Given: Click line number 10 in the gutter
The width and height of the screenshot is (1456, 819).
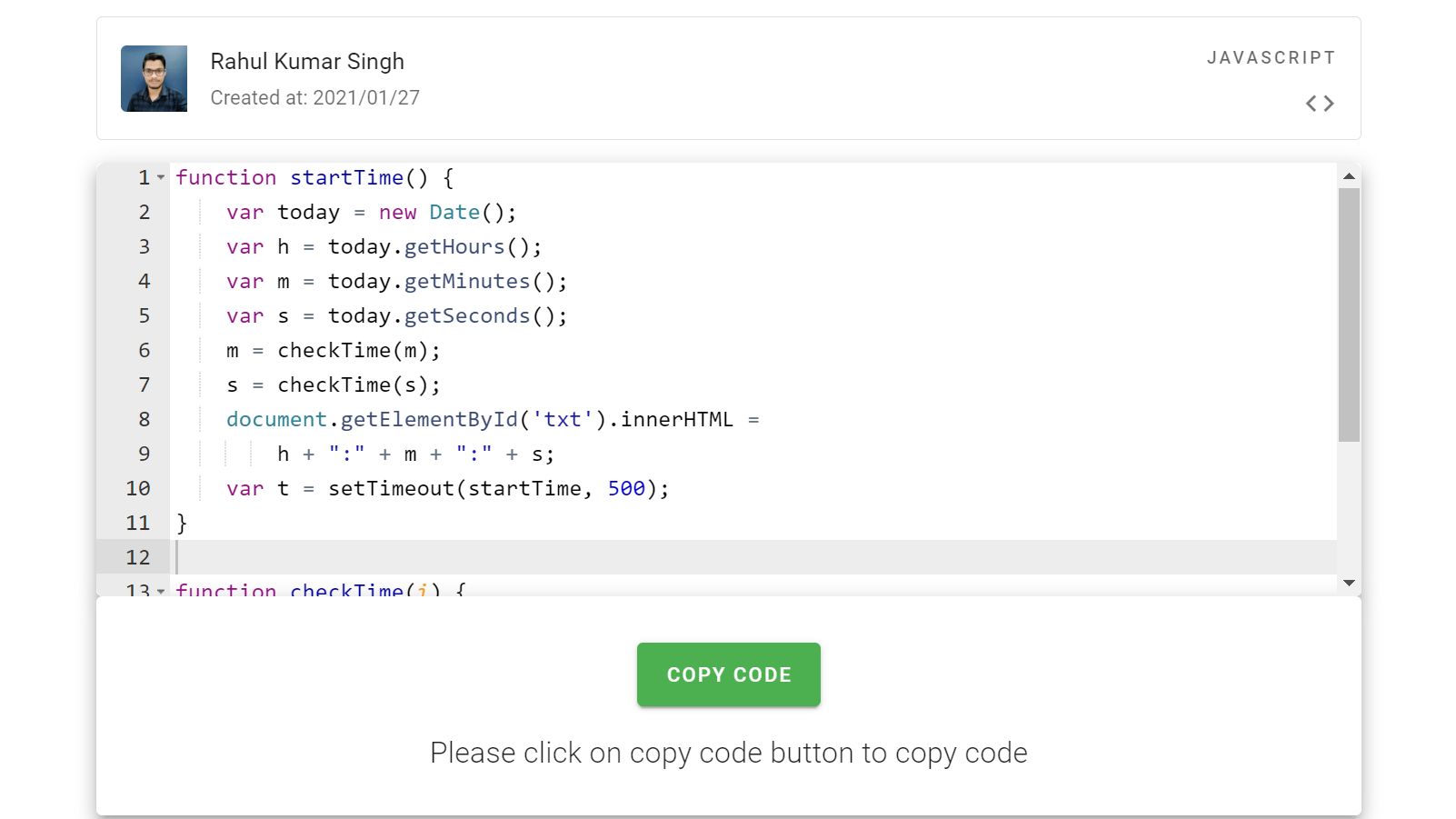Looking at the screenshot, I should pyautogui.click(x=138, y=488).
